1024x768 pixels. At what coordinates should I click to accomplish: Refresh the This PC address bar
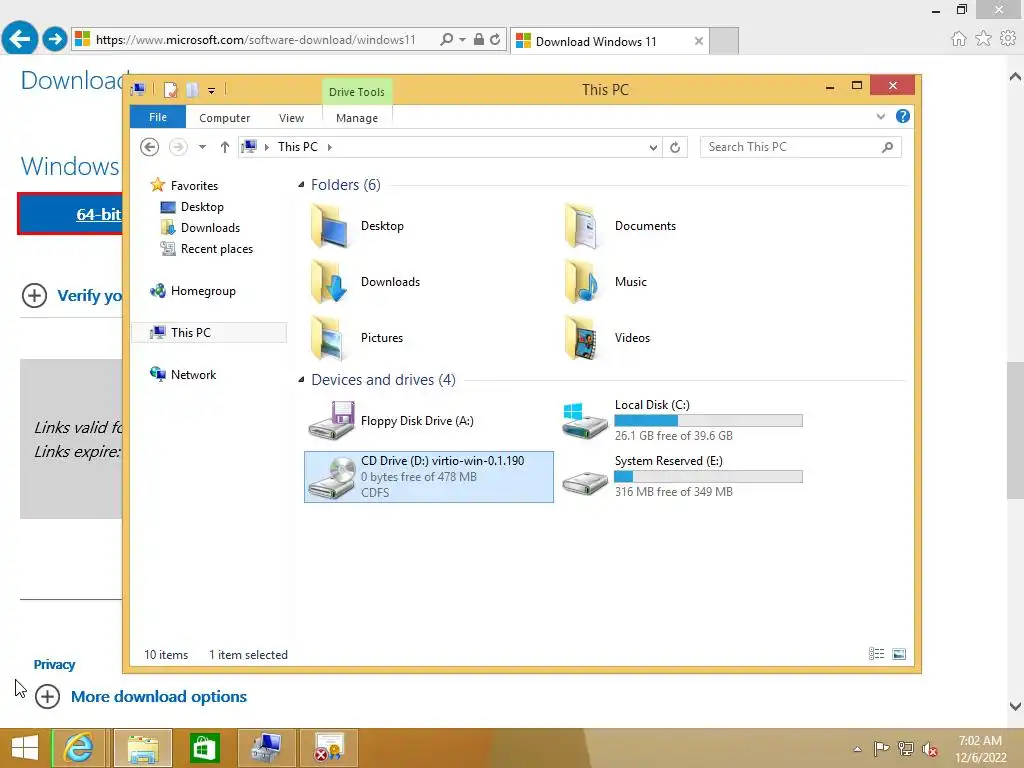tap(675, 148)
